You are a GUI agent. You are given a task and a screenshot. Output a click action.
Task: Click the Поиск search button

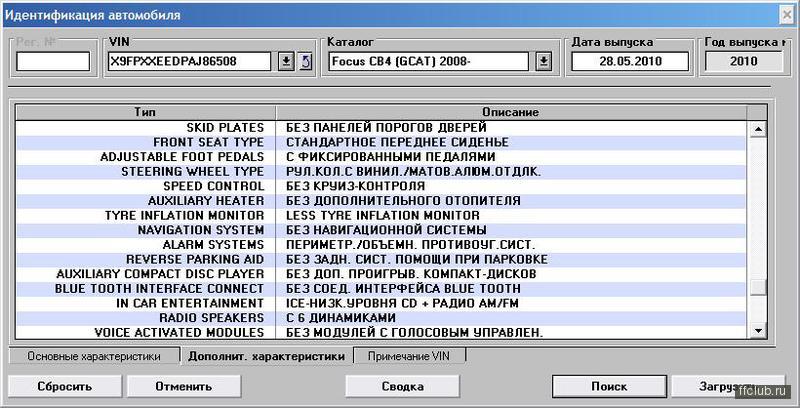coord(609,386)
